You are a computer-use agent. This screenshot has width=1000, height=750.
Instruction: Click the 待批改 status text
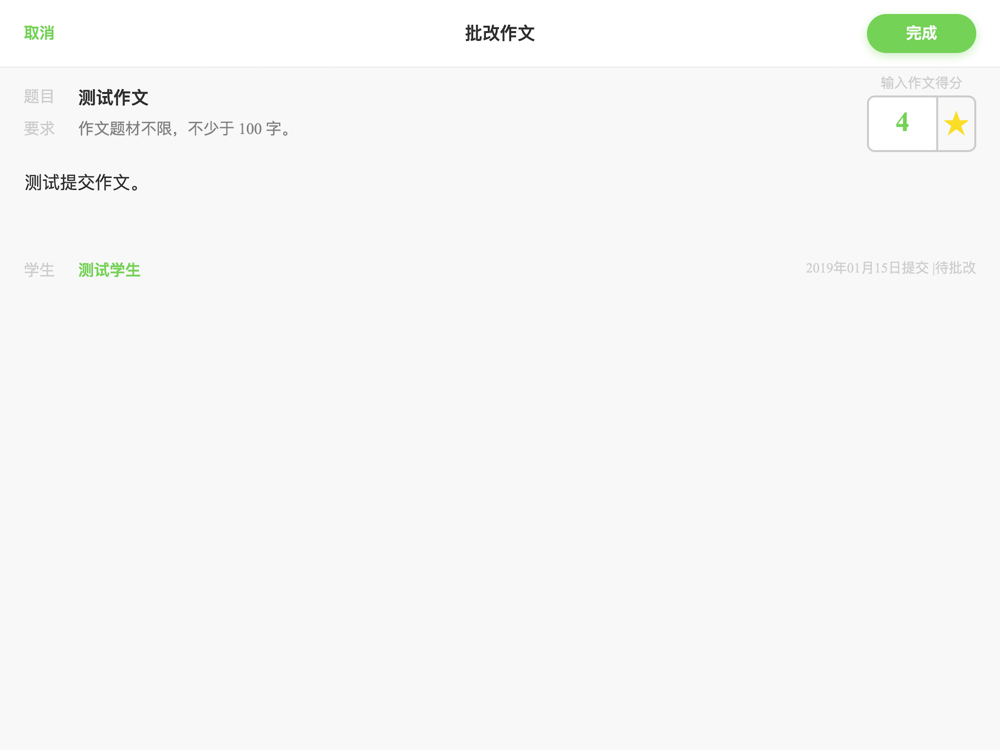955,268
